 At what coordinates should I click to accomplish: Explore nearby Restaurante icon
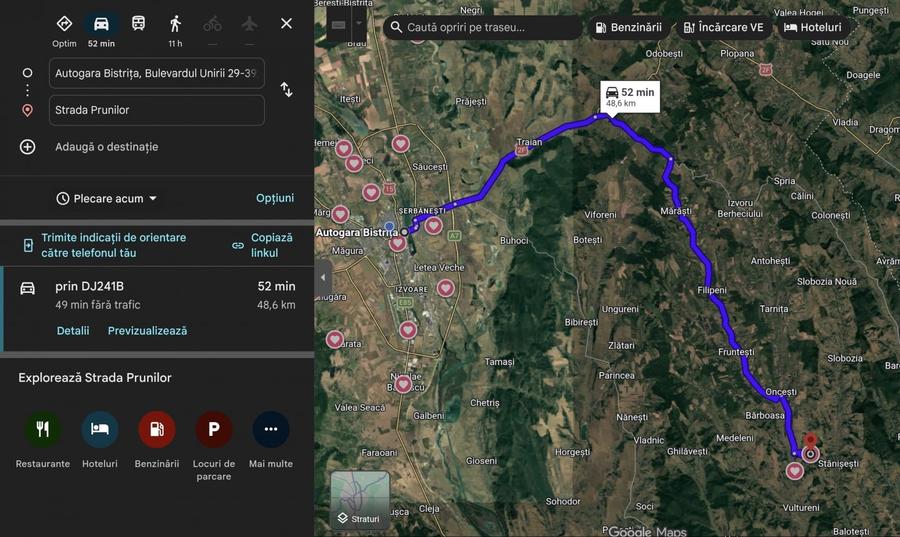click(x=42, y=429)
